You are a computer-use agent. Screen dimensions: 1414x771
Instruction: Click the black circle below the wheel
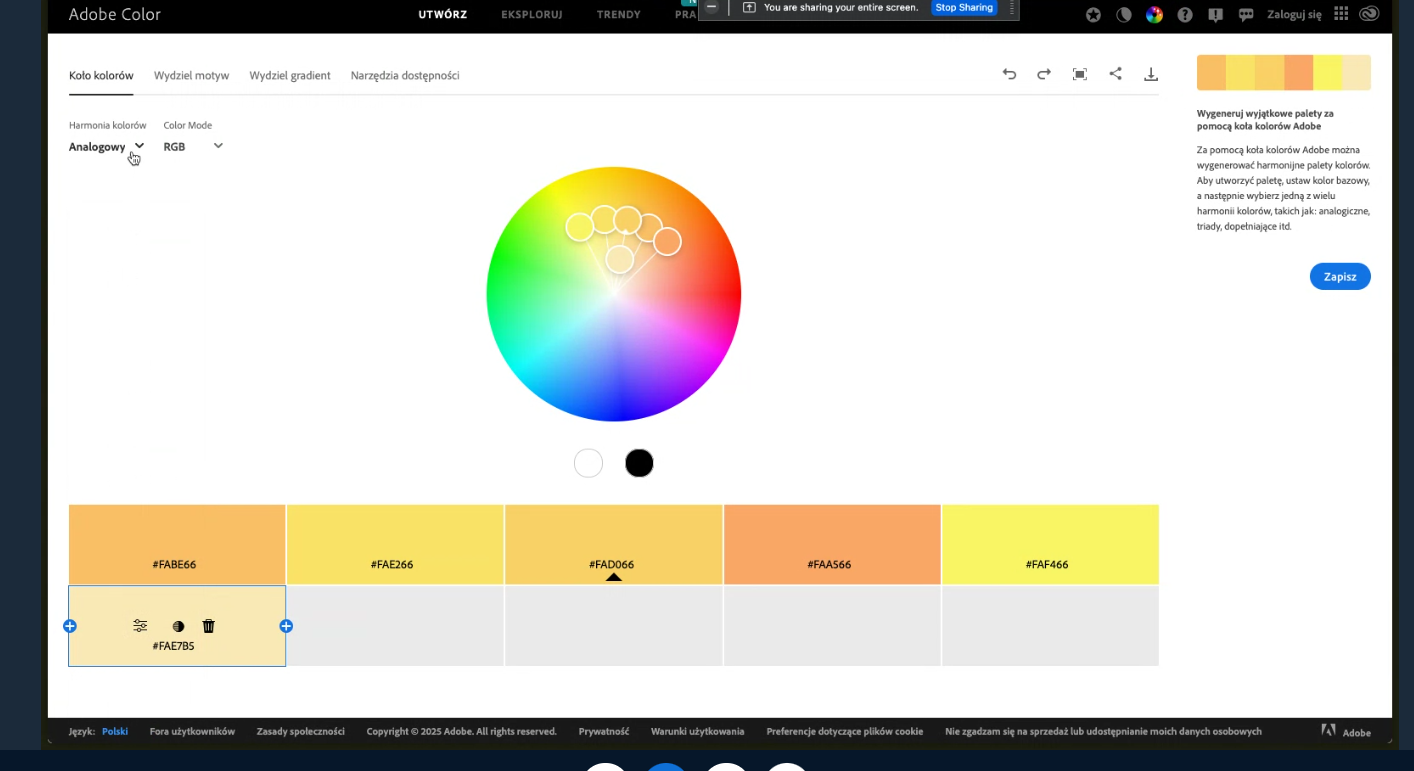click(x=639, y=463)
